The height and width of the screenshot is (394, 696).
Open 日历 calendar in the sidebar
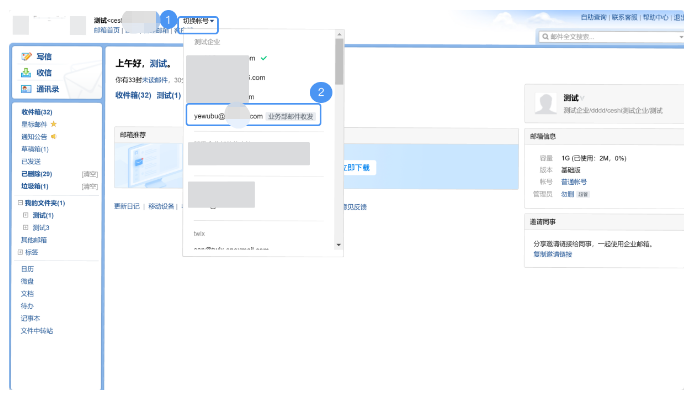27,269
